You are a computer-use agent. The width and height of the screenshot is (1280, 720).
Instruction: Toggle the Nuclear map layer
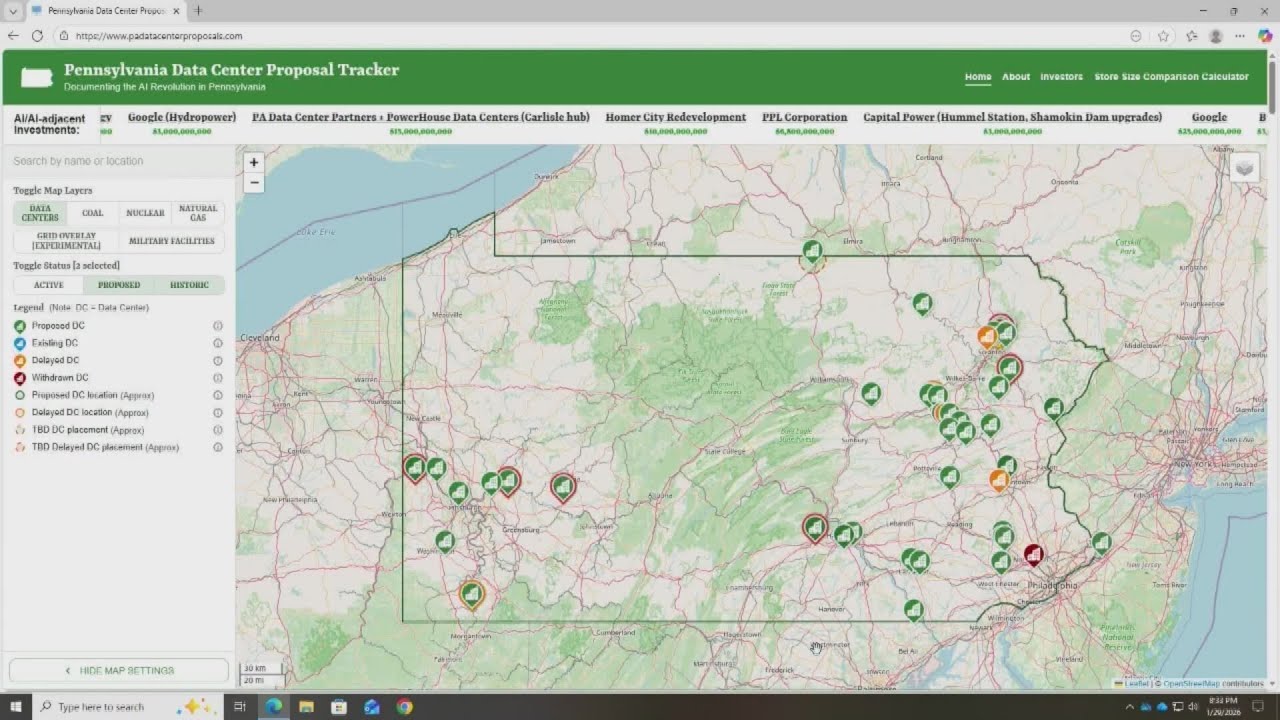(145, 213)
